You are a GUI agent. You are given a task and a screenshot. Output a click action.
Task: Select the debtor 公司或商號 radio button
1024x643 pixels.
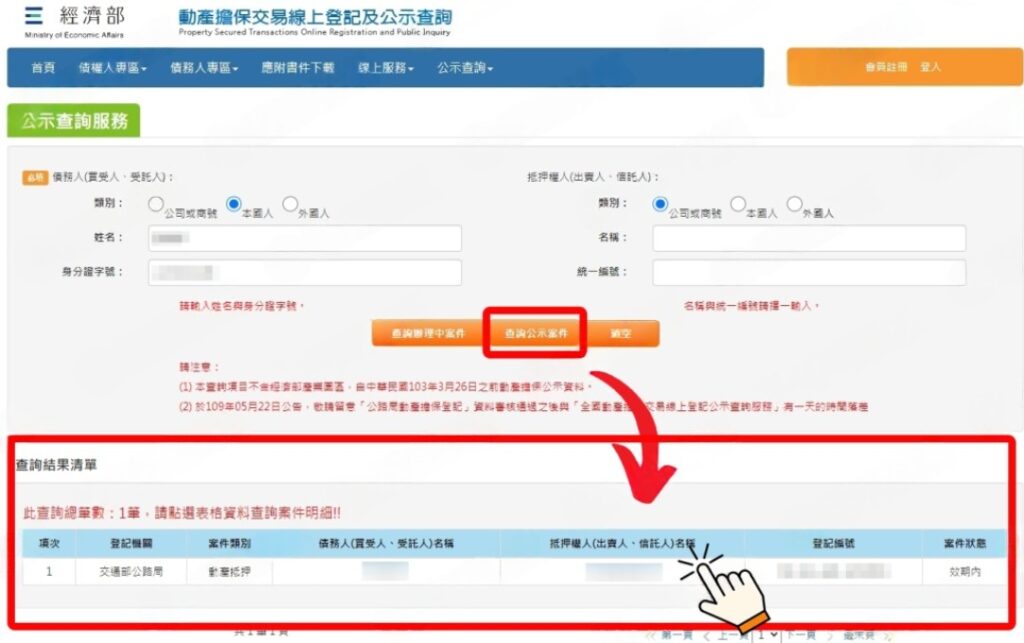155,204
